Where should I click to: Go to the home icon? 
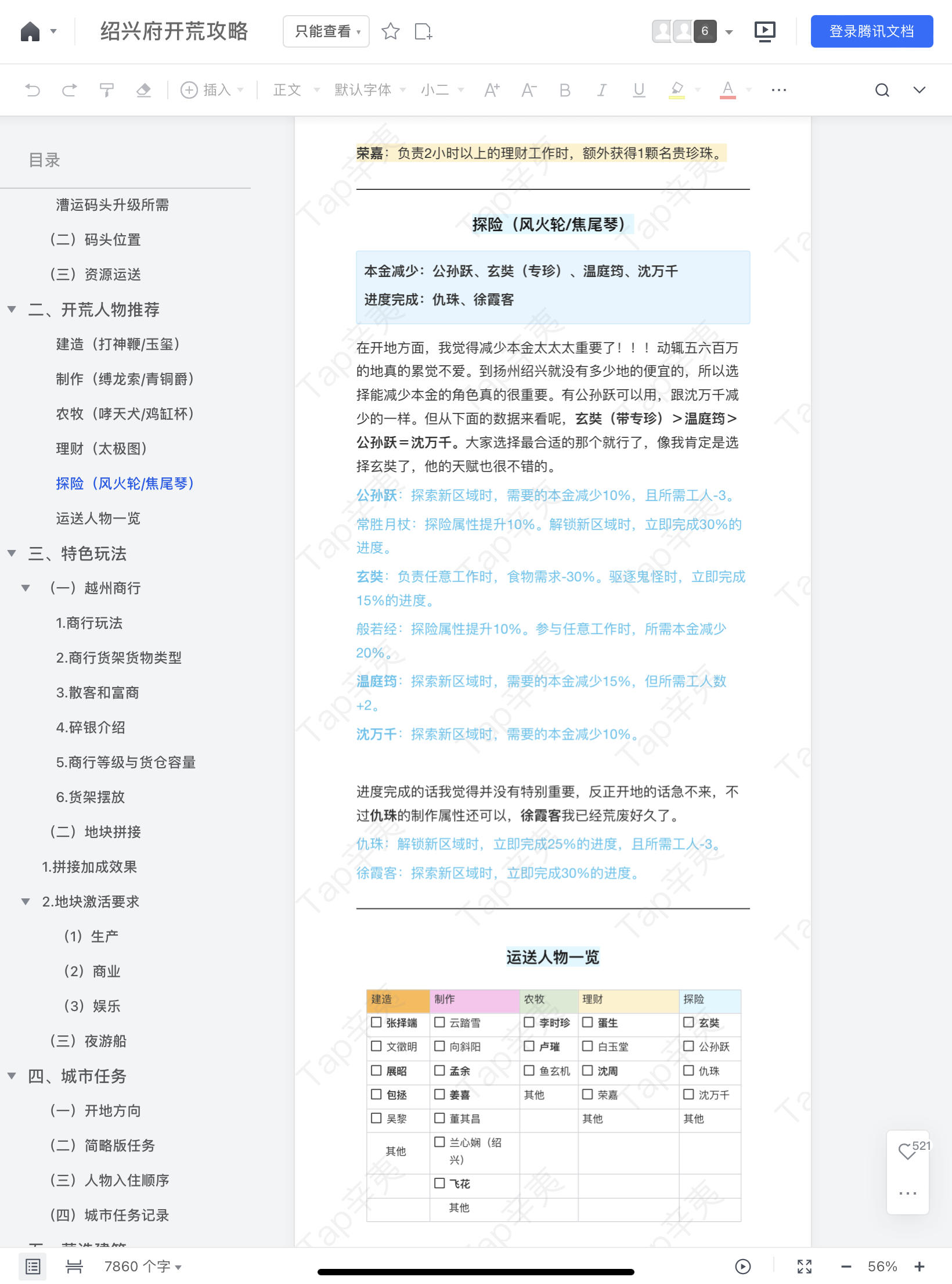(30, 31)
